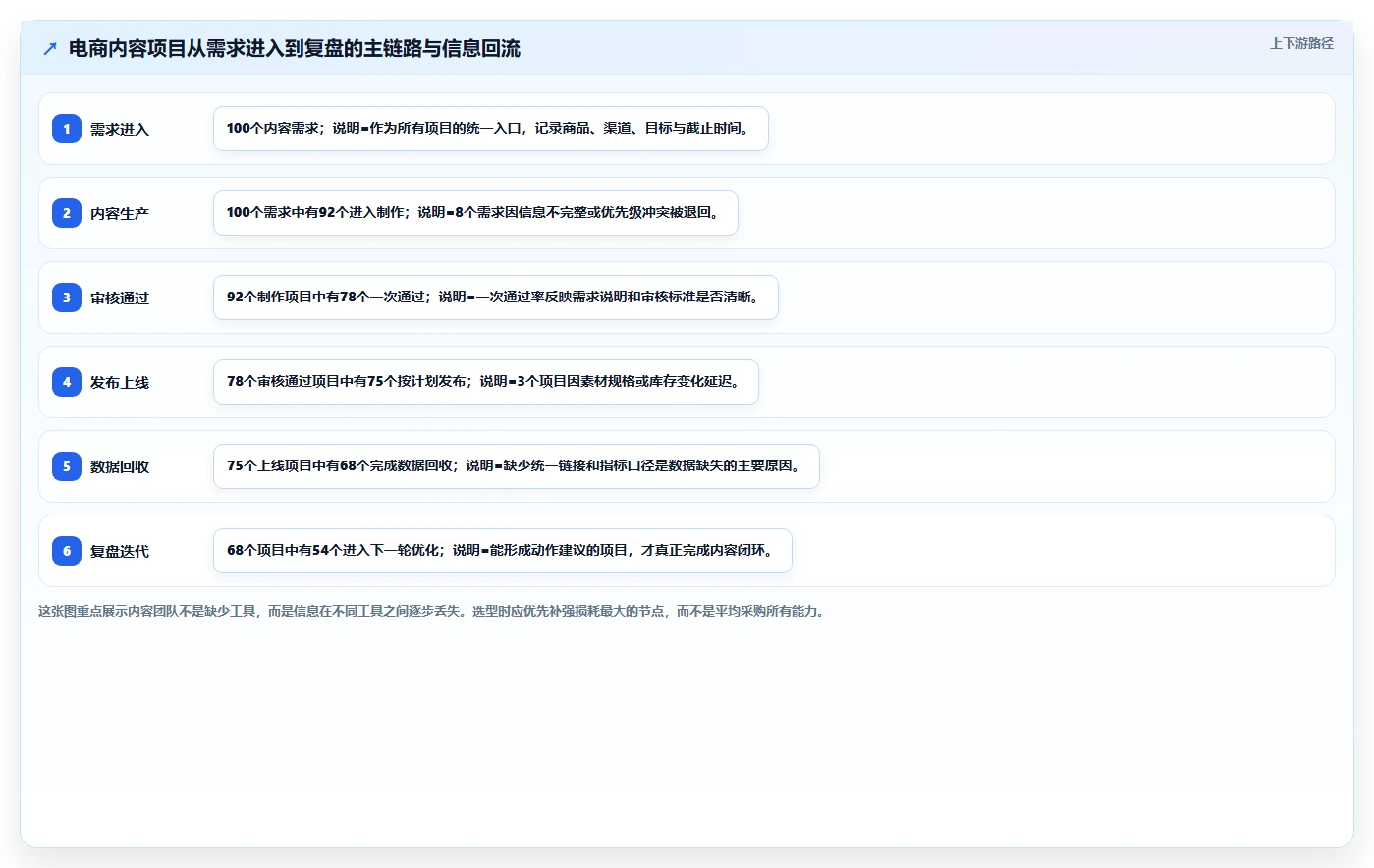Click the title 电商内容项目从需求进入到复盘的主链路与信息回流
The width and height of the screenshot is (1374, 868).
coord(295,48)
